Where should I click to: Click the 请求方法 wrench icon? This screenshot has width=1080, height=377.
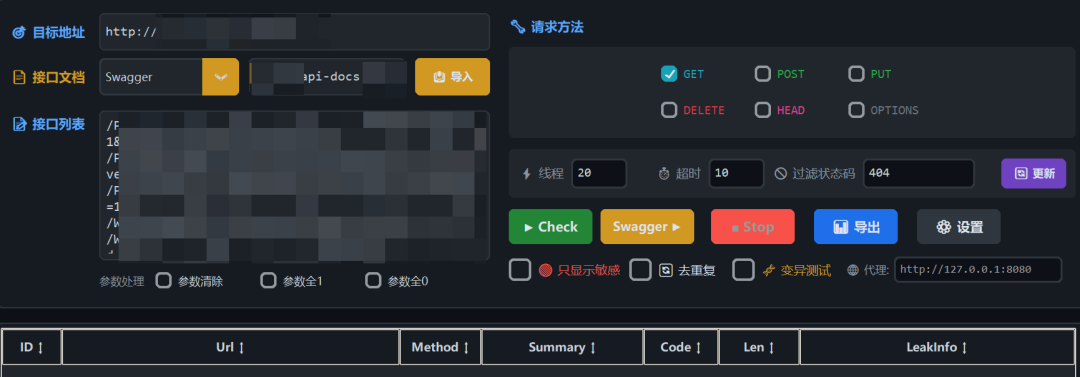point(517,27)
